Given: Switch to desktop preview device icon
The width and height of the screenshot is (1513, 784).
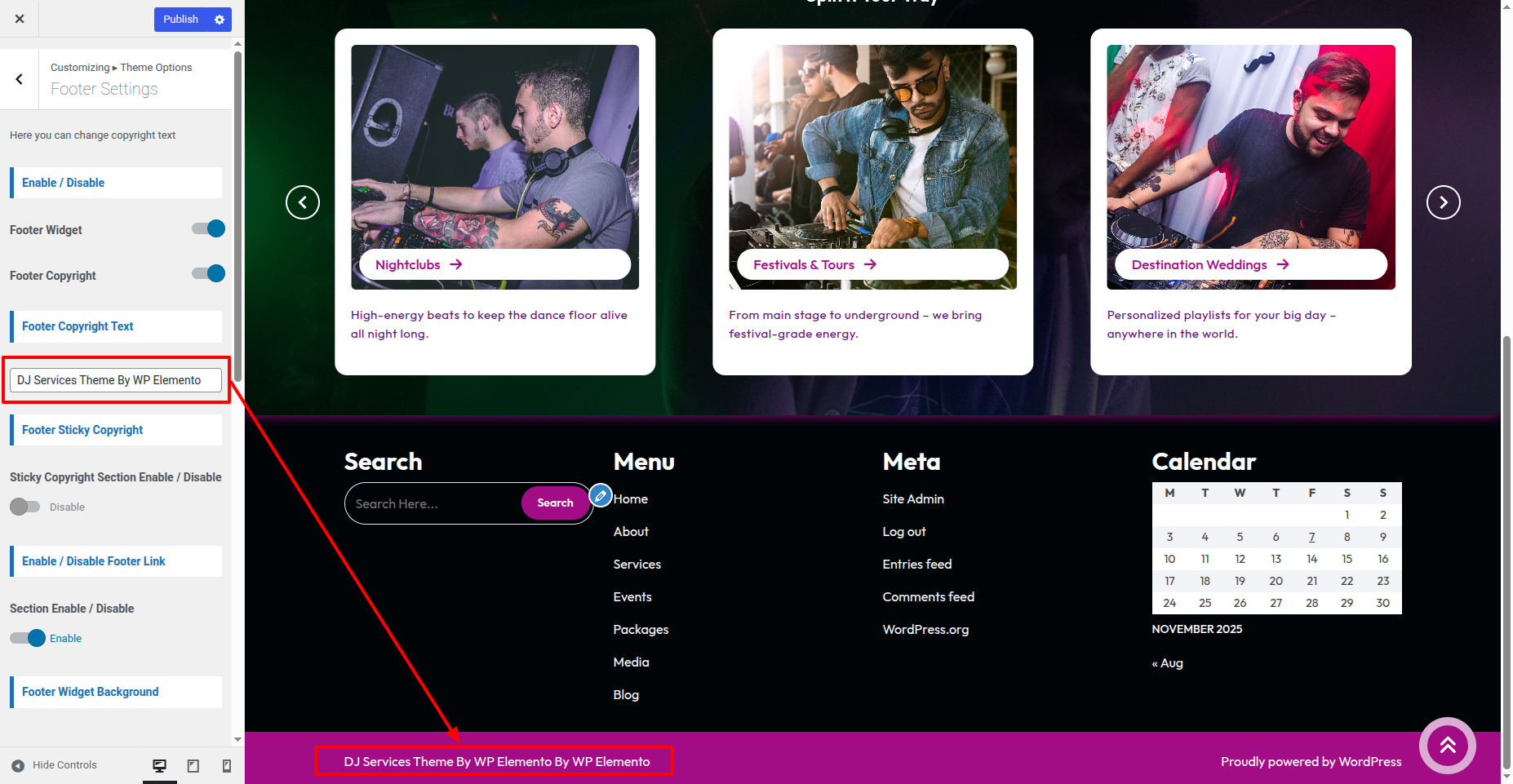Looking at the screenshot, I should pos(160,765).
